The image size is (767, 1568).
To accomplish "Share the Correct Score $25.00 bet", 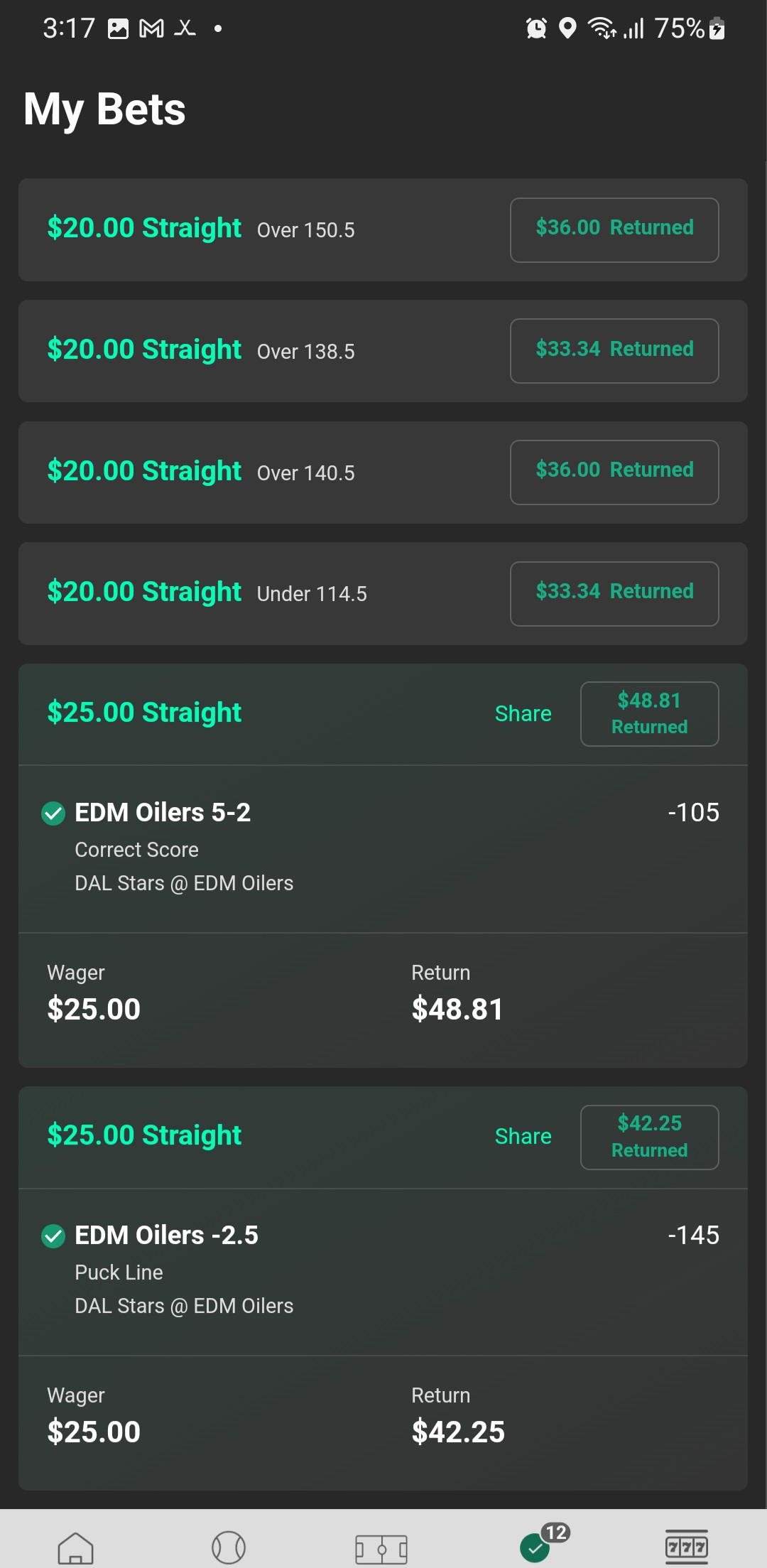I will coord(523,713).
